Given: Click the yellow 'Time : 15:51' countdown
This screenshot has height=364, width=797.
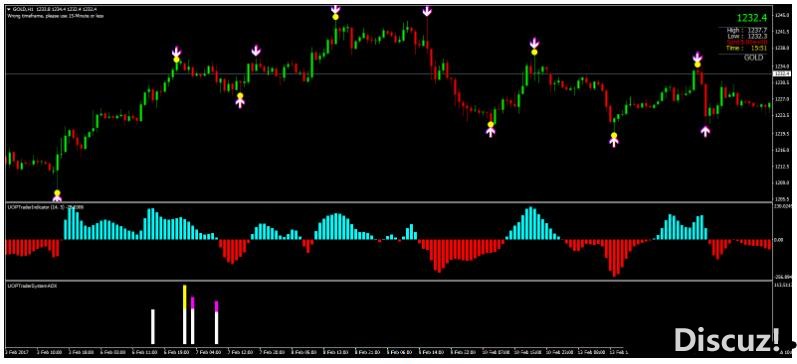Looking at the screenshot, I should 747,48.
